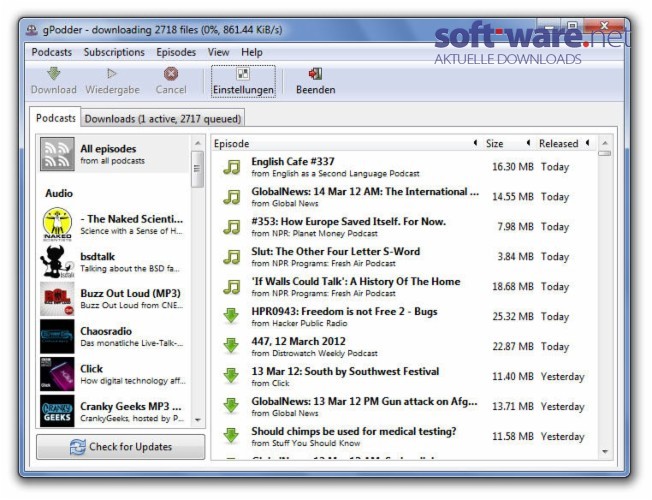Screen dimensions: 652x500
Task: Select The Naked Scientists podcast logo
Action: click(x=57, y=225)
